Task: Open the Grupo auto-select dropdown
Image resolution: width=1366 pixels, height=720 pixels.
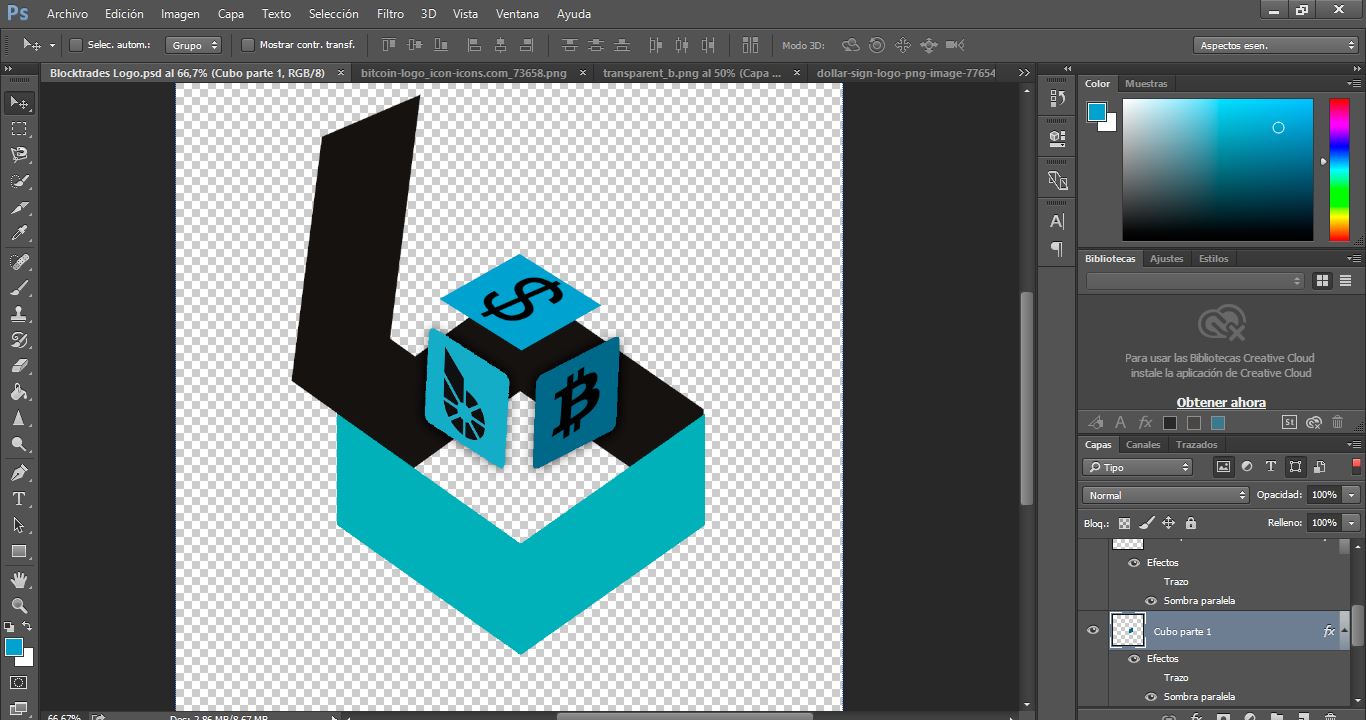Action: pos(195,45)
